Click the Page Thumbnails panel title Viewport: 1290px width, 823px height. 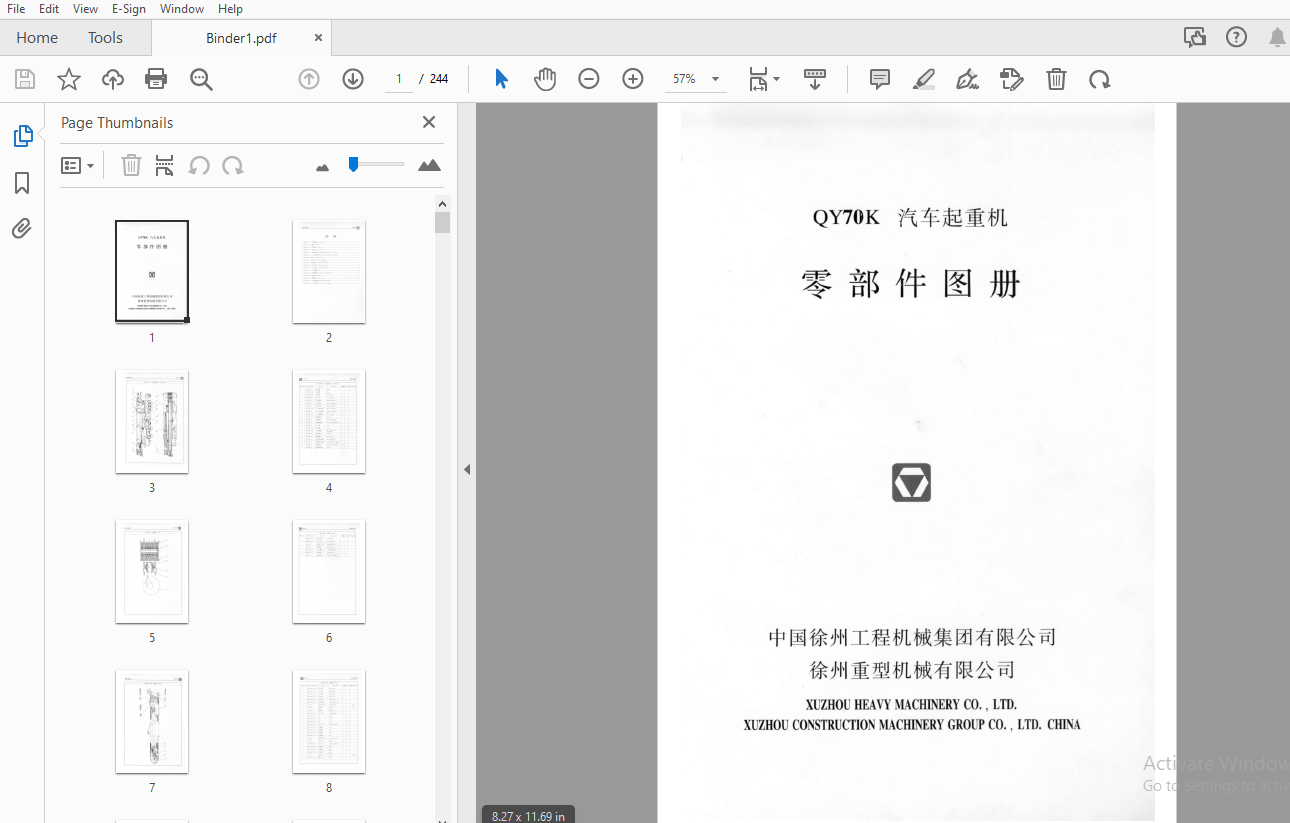point(117,122)
